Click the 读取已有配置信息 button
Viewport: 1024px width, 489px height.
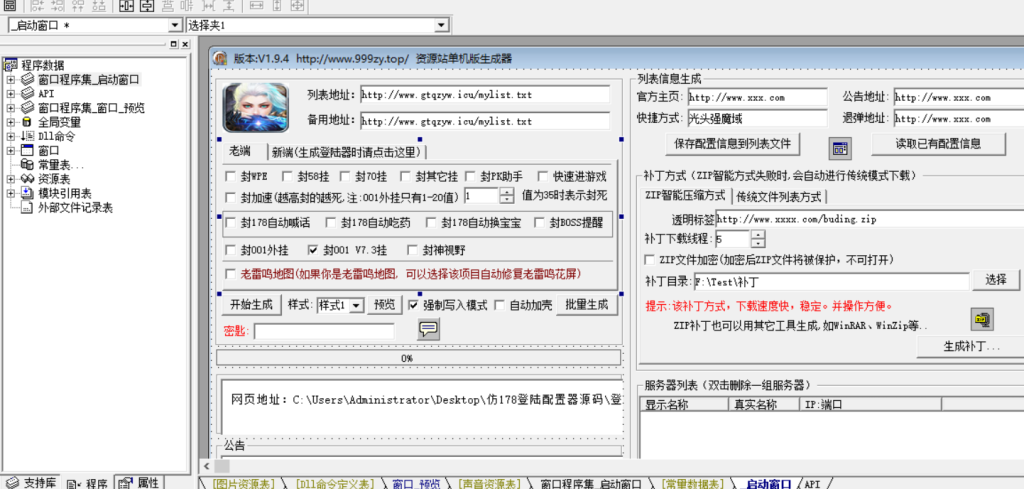(938, 144)
